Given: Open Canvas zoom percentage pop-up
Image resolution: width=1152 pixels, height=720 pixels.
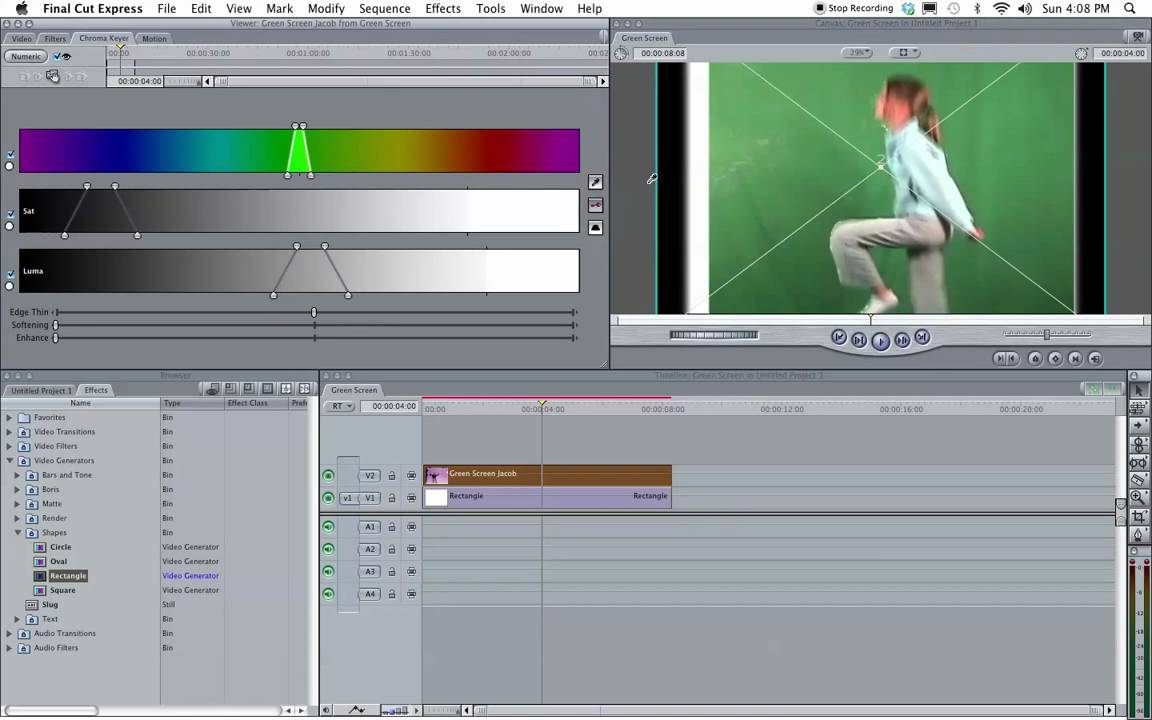Looking at the screenshot, I should coord(857,53).
